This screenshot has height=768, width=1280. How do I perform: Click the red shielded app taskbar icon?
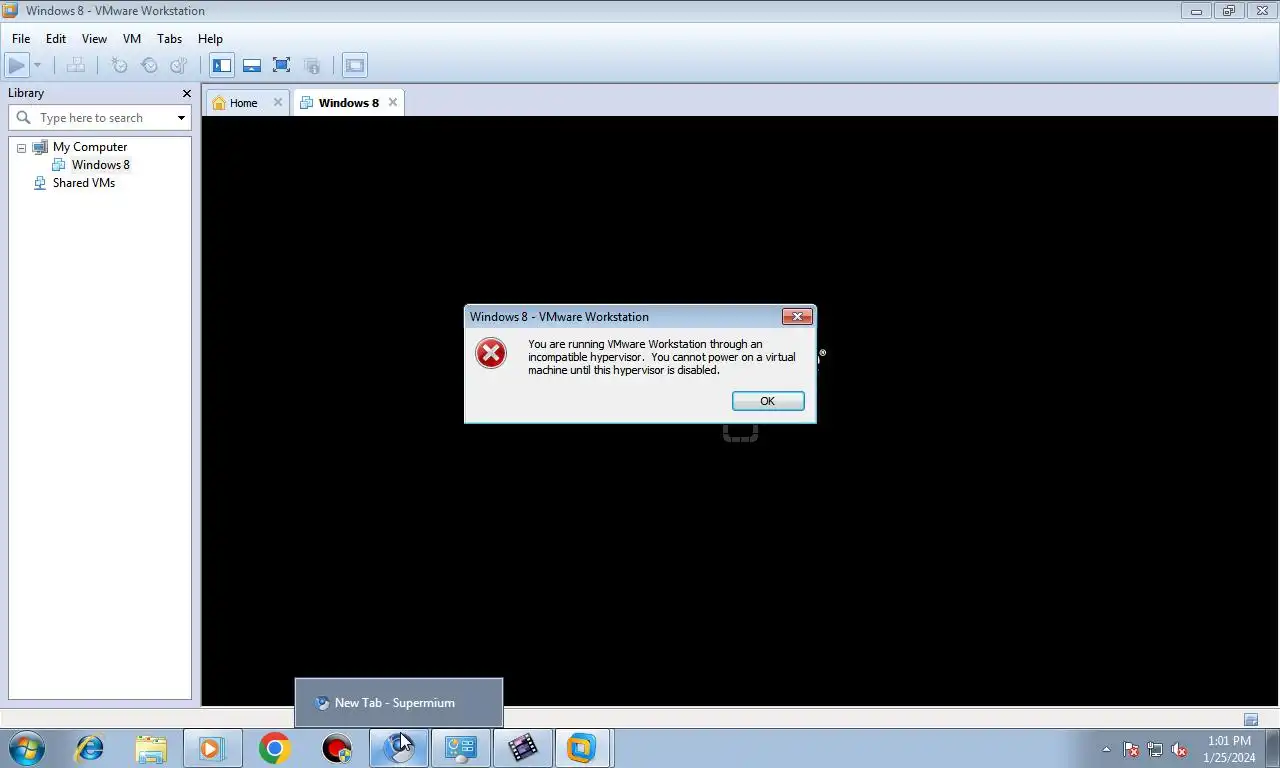337,748
